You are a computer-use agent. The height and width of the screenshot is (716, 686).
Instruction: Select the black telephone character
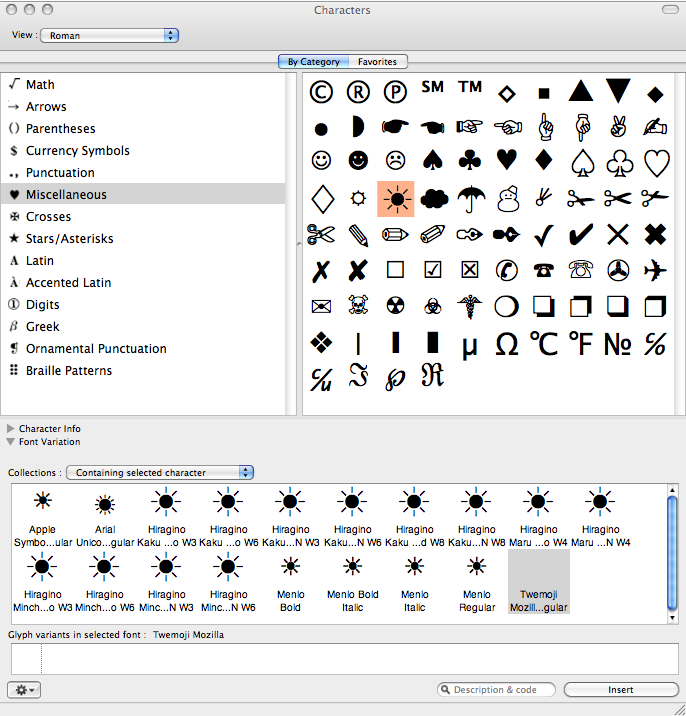[544, 270]
